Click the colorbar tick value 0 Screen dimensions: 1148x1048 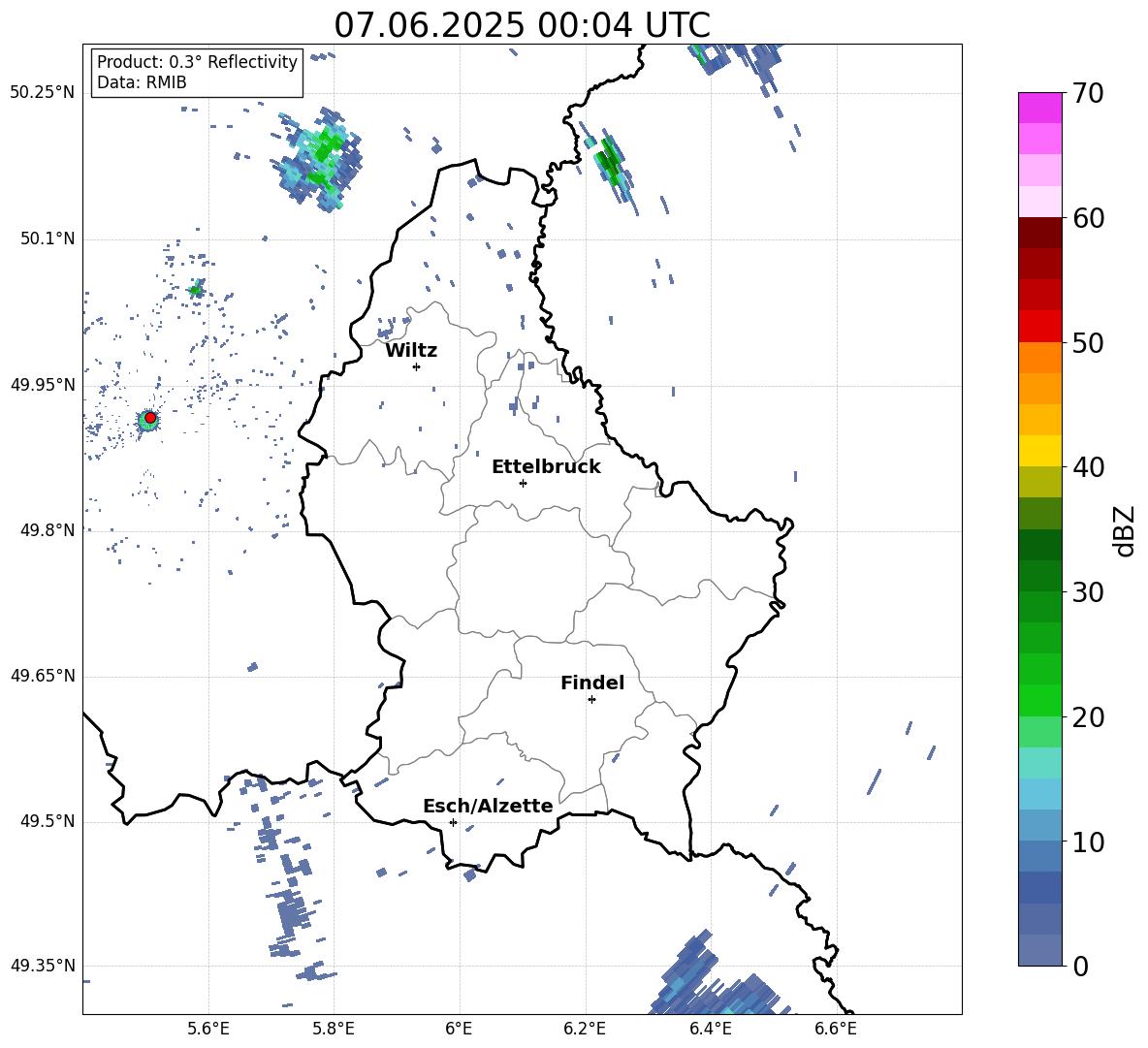(1080, 966)
